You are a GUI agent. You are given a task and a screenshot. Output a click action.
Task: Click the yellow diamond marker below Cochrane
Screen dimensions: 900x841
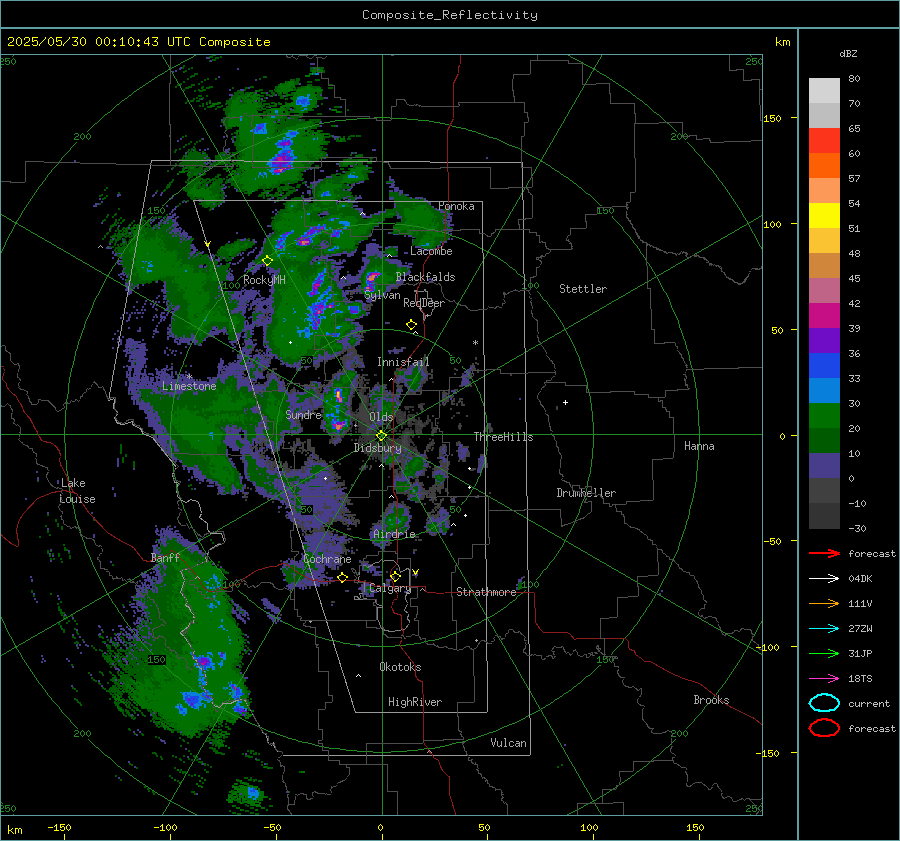343,577
